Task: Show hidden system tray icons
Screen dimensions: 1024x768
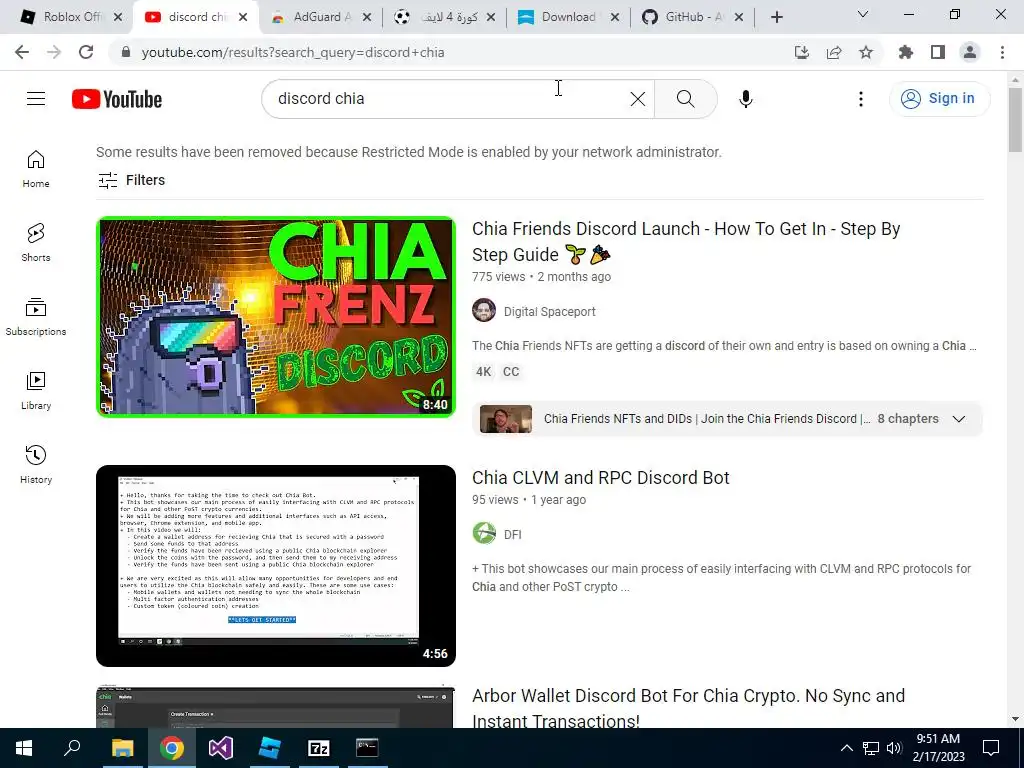Action: point(846,748)
